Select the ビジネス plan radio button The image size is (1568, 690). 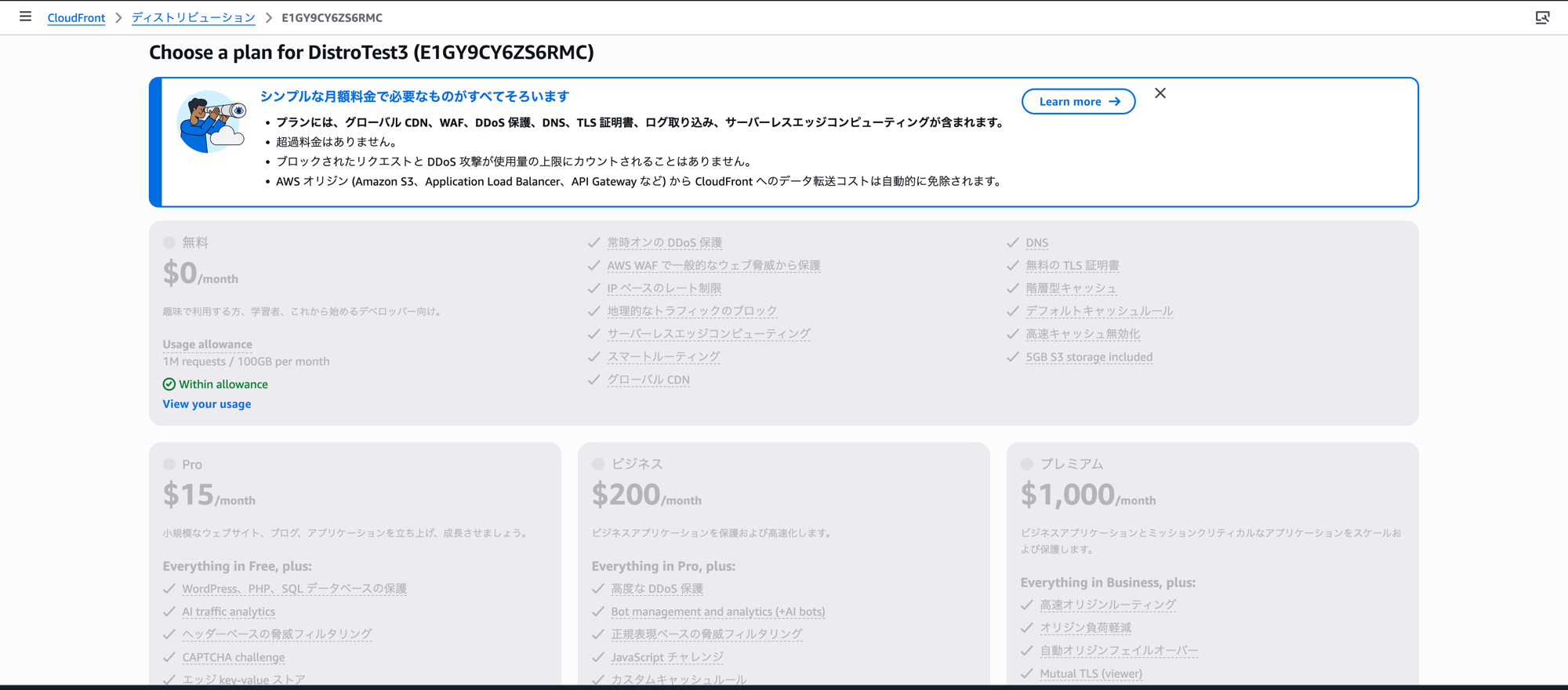point(598,464)
